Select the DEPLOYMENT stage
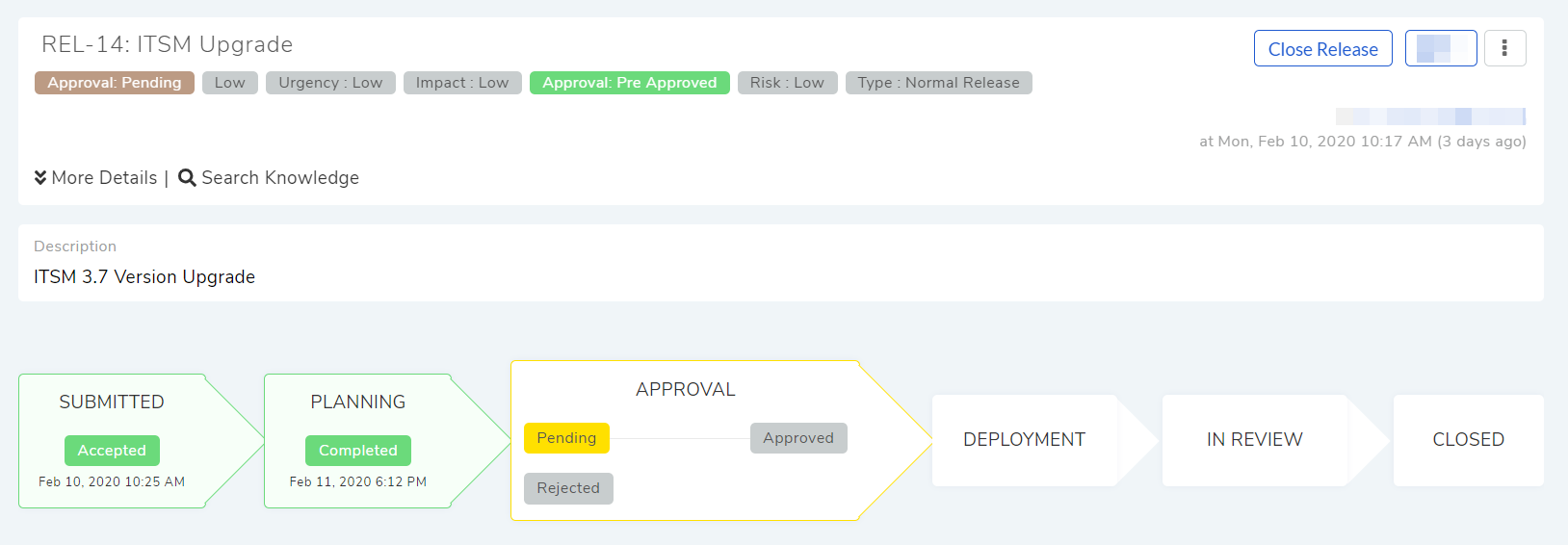Viewport: 1568px width, 545px height. tap(1025, 440)
